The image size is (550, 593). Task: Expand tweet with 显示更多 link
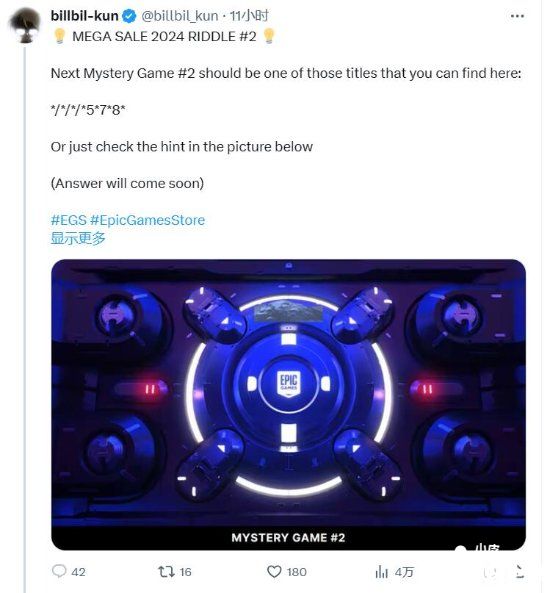coord(78,238)
